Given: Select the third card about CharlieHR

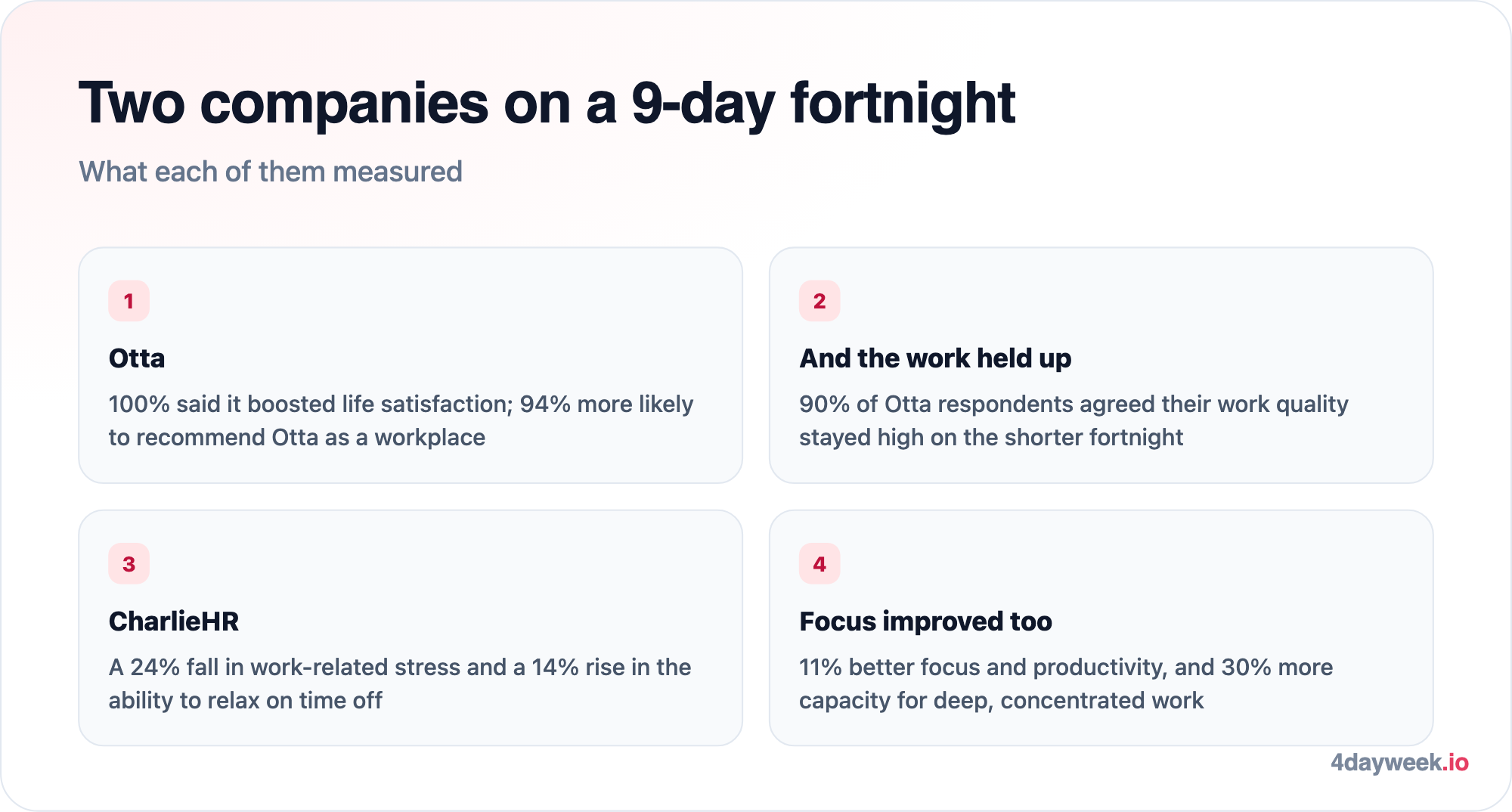Looking at the screenshot, I should click(411, 628).
